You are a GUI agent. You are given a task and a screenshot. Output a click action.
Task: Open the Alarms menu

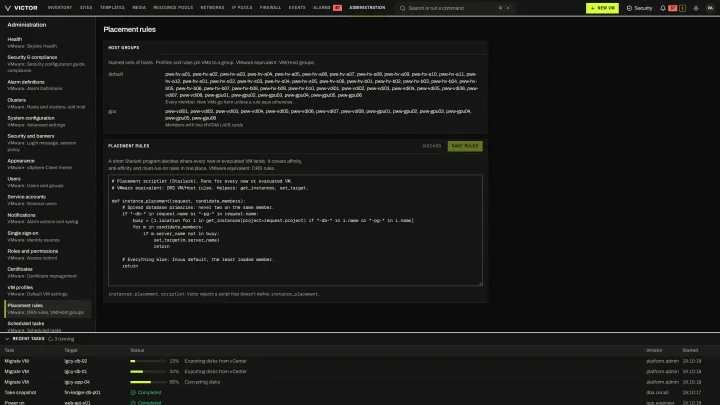pyautogui.click(x=321, y=8)
